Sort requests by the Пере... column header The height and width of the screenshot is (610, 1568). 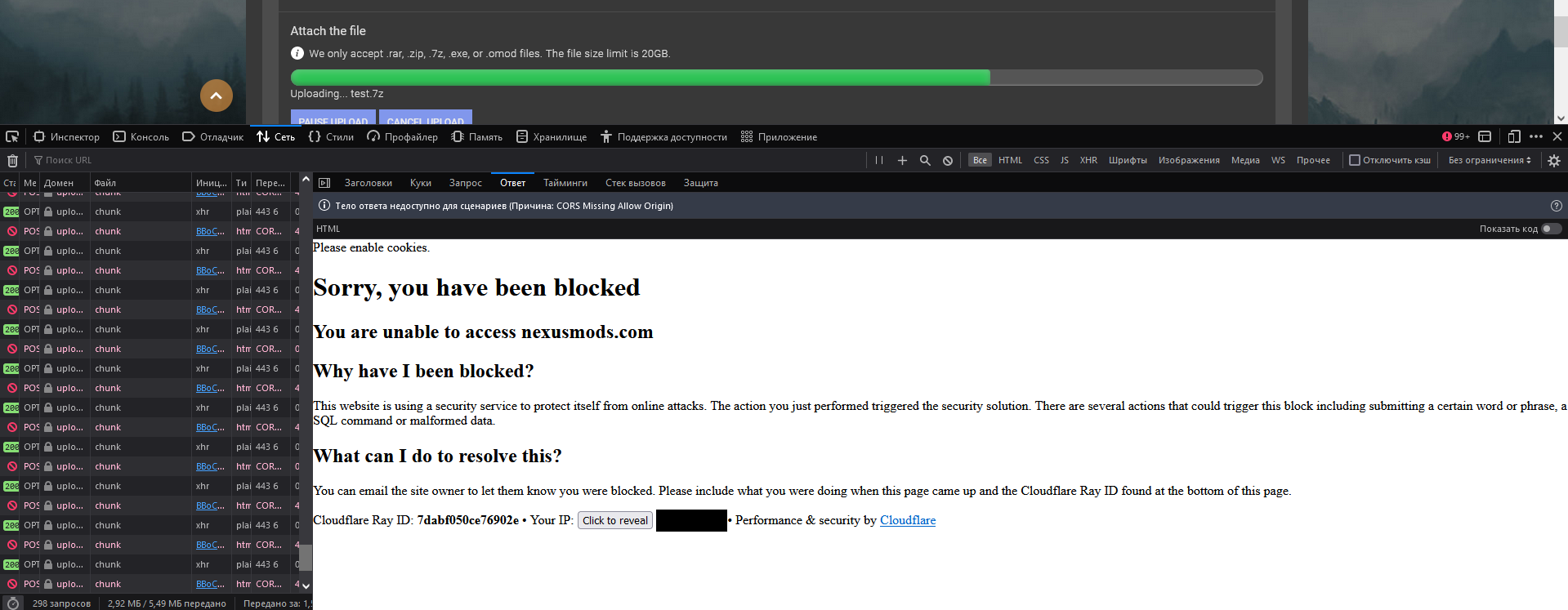click(270, 183)
